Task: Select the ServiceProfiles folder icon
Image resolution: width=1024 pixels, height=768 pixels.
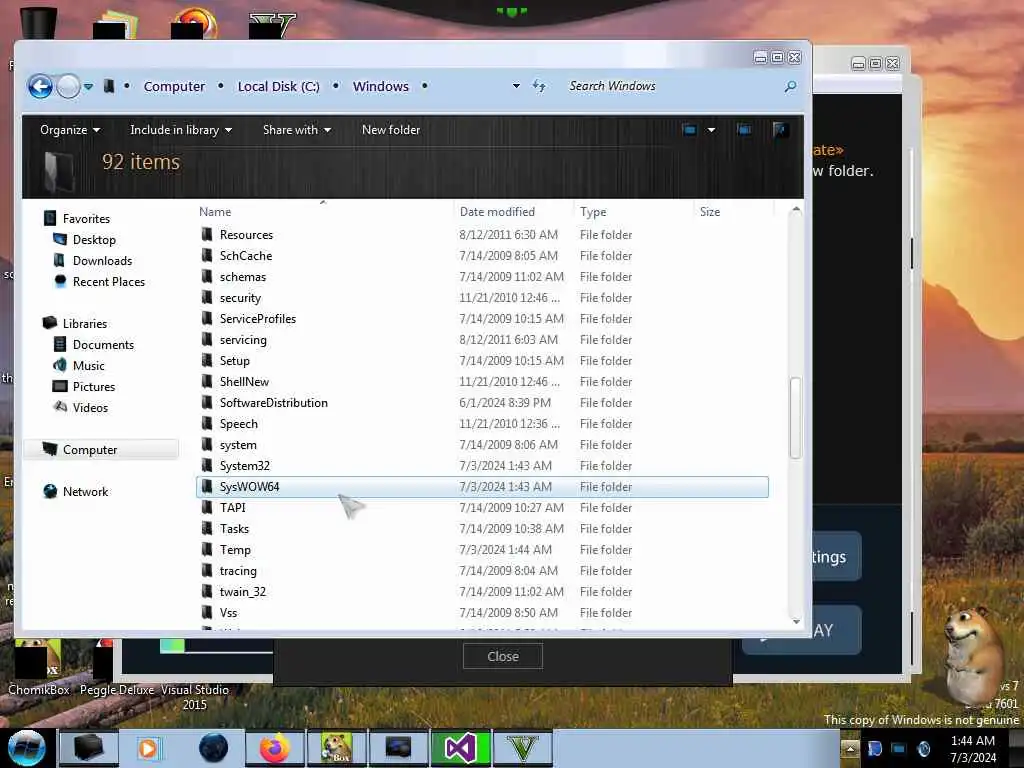Action: (207, 318)
